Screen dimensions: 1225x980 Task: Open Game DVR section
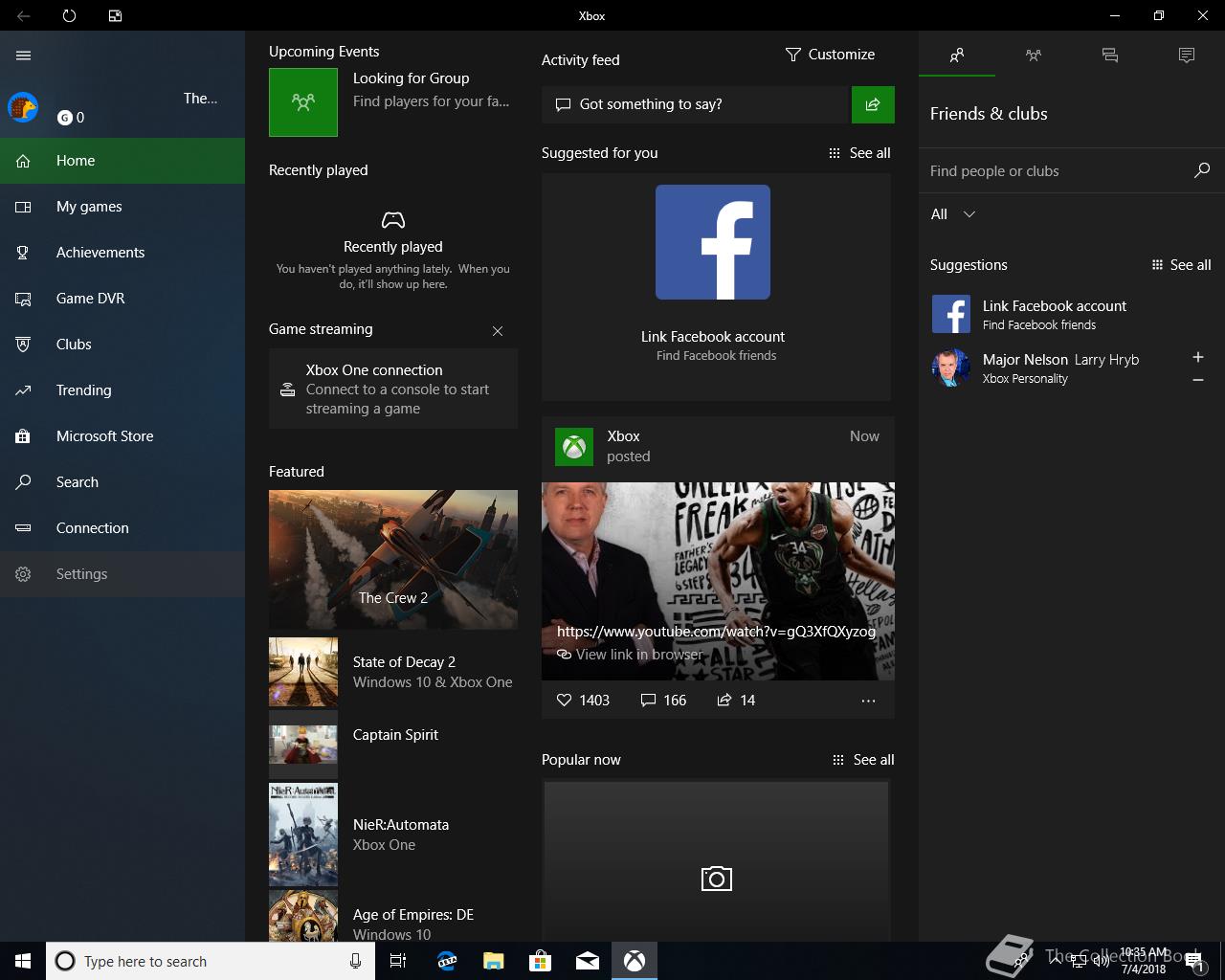point(122,299)
